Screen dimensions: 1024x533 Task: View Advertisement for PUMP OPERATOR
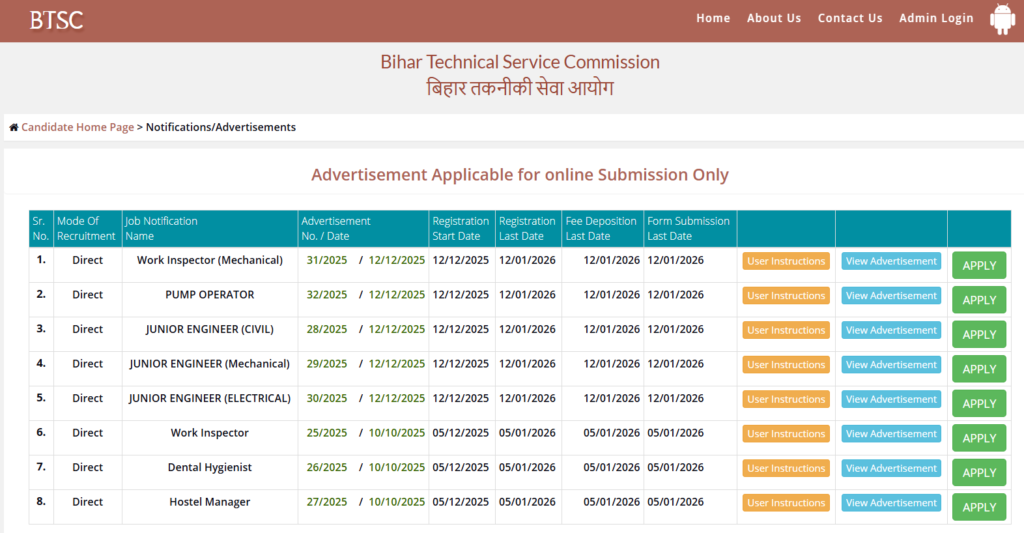[x=890, y=296]
